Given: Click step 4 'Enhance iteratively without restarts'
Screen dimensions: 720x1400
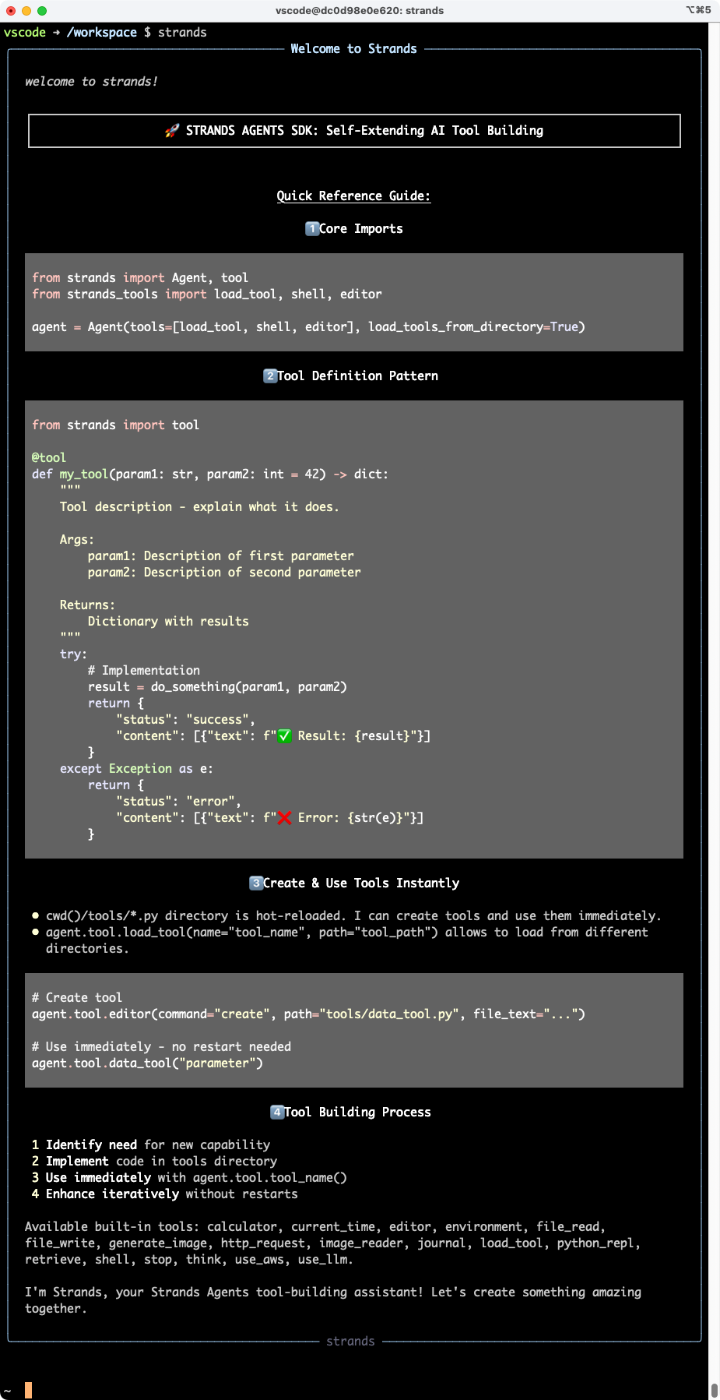Looking at the screenshot, I should click(165, 1194).
